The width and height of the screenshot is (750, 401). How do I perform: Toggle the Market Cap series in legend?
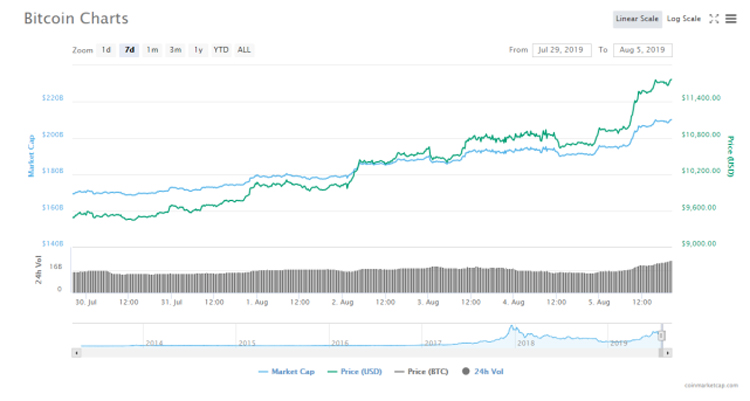[x=286, y=371]
